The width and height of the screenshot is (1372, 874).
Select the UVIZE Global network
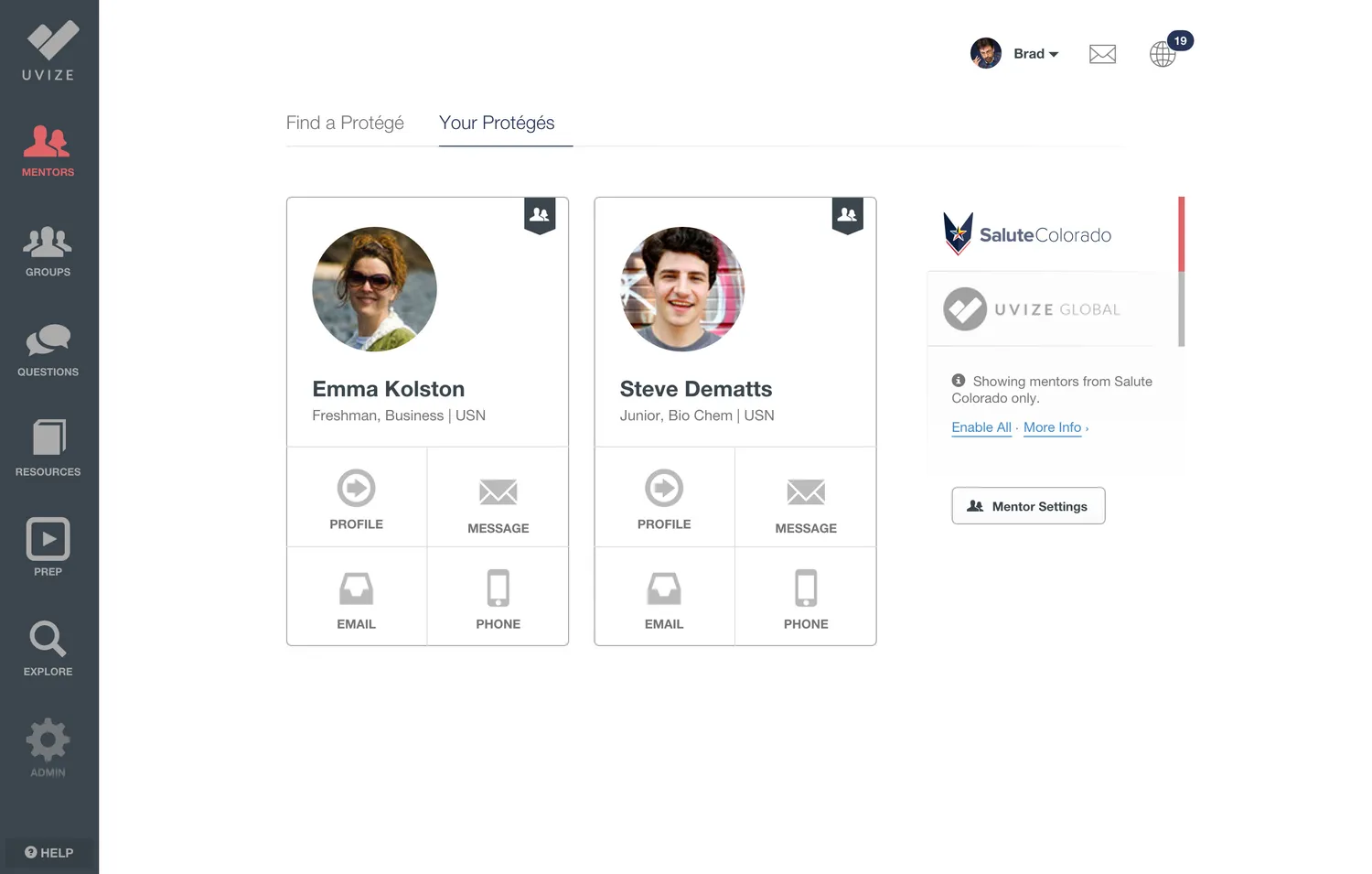click(1052, 309)
